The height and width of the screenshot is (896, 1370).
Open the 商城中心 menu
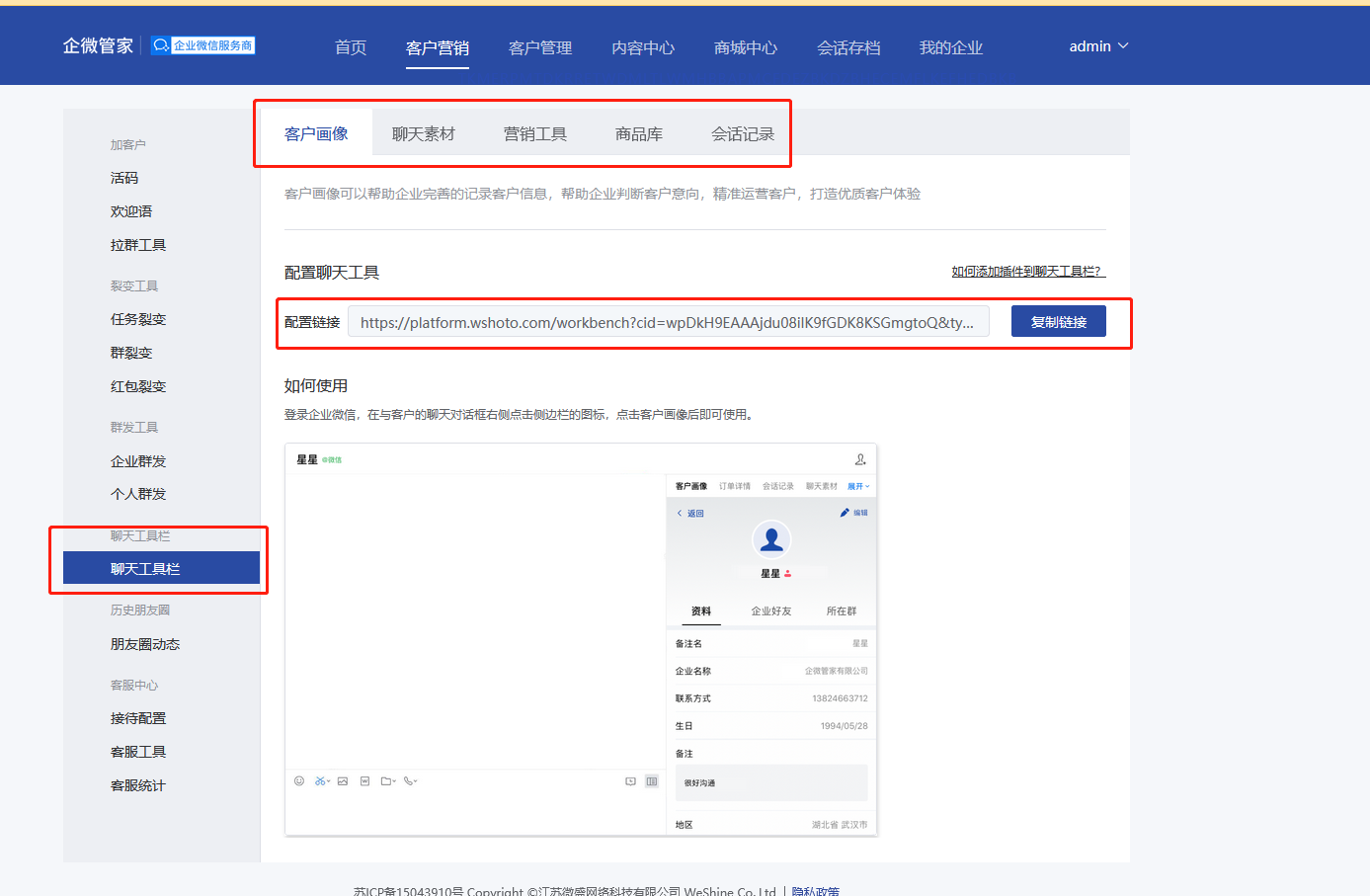tap(746, 47)
